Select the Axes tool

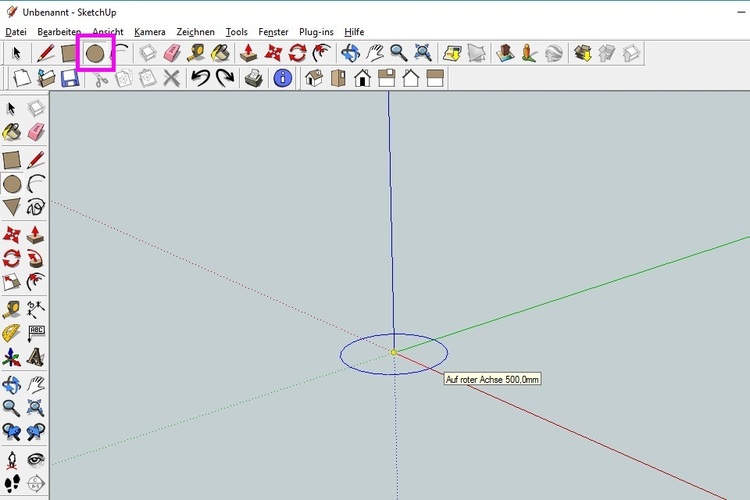click(x=11, y=357)
